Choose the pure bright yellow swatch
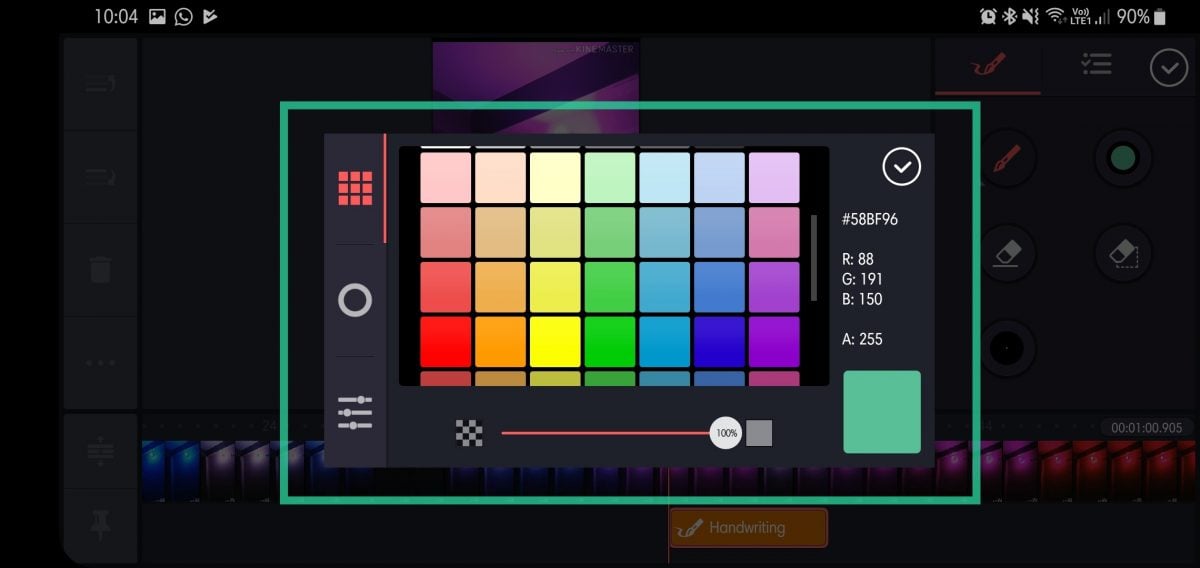 tap(555, 342)
